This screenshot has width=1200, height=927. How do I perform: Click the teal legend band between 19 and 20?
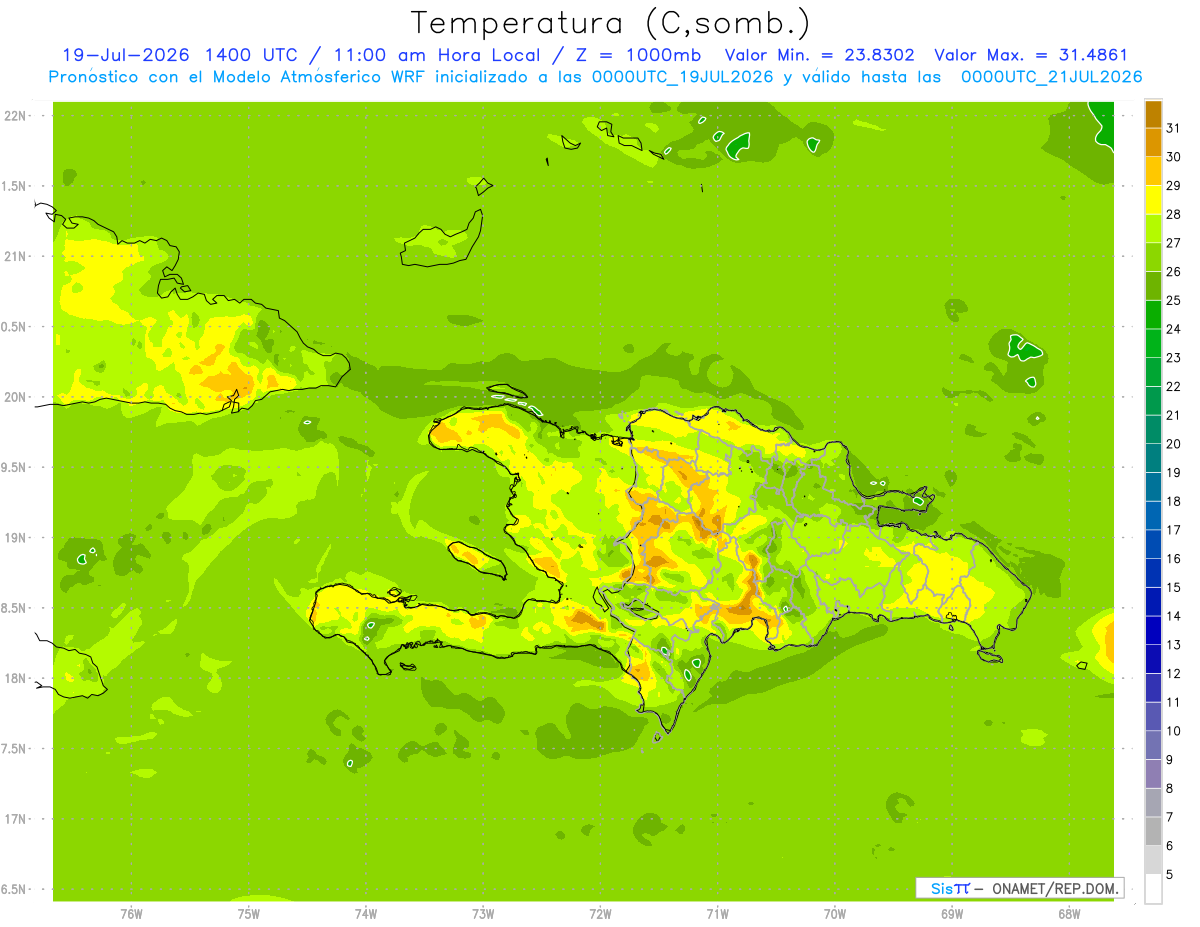click(x=1153, y=458)
